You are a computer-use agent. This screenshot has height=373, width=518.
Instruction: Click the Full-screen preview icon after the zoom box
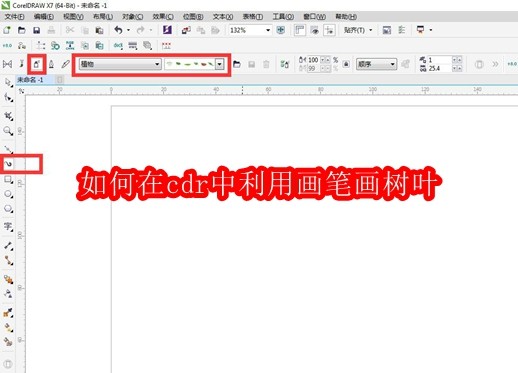click(x=281, y=30)
